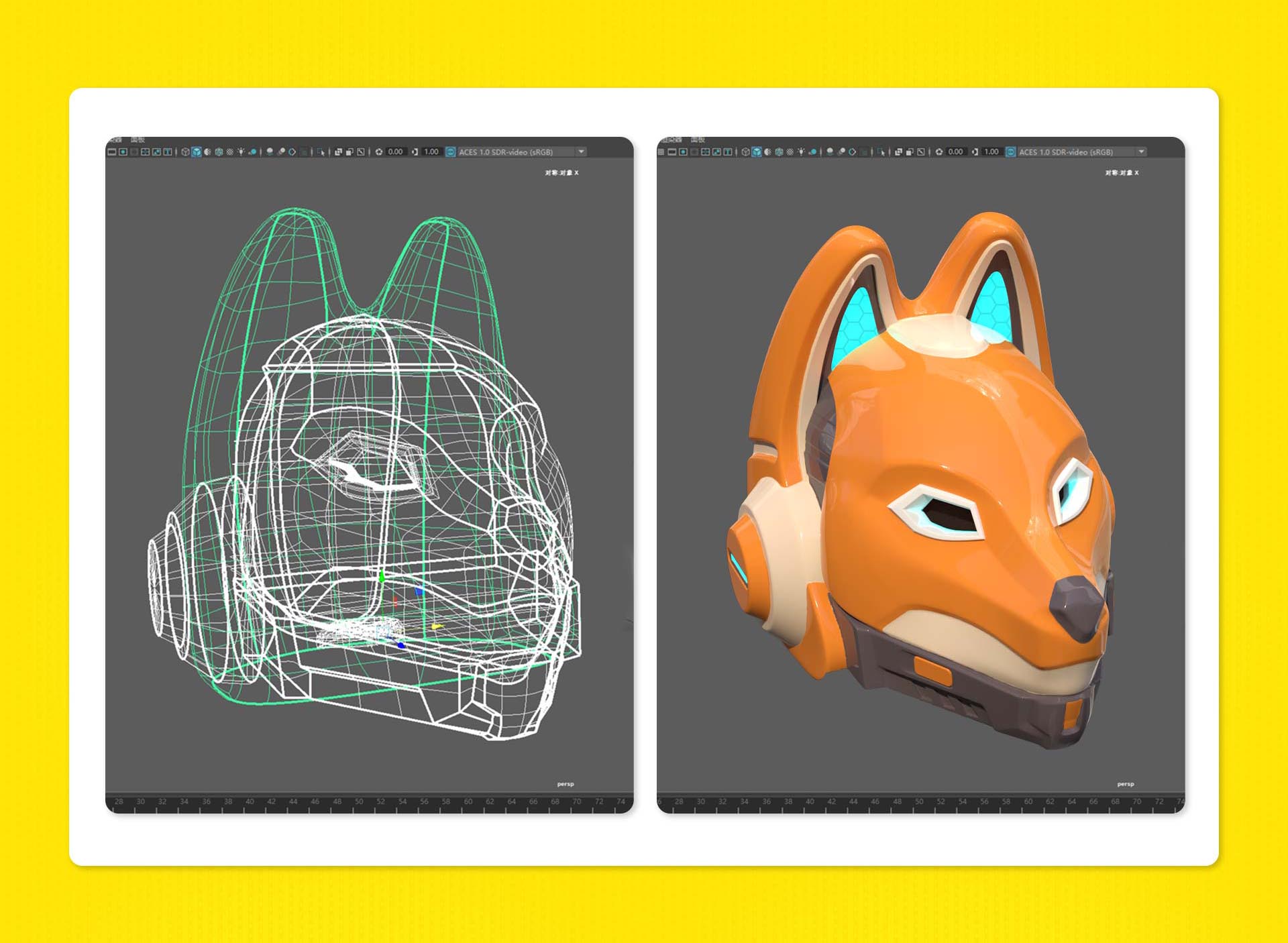Open ACES 1.0 SDR-video dropdown in left viewport
The width and height of the screenshot is (1288, 943).
pos(522,152)
